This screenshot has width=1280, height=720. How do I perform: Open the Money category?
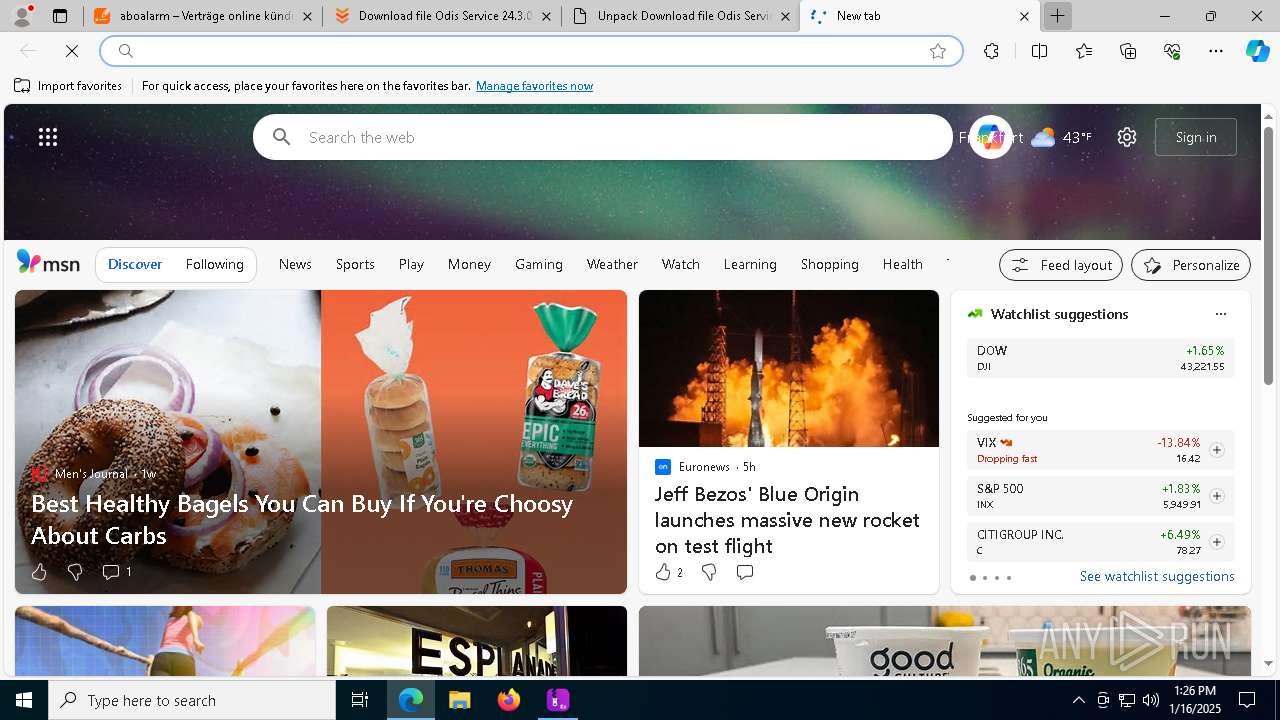469,264
